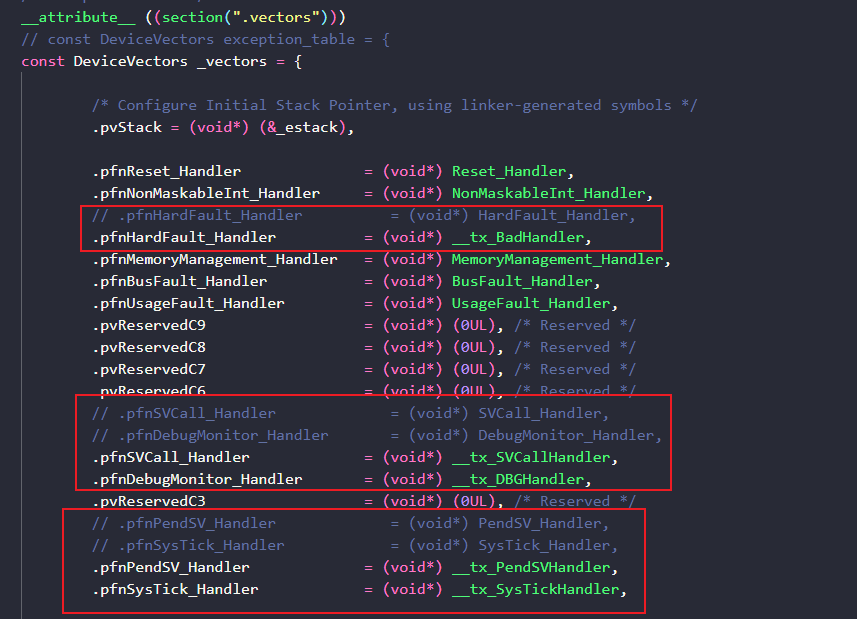This screenshot has width=857, height=619.
Task: Click the .pfnUsageFault_Handler member
Action: click(188, 303)
